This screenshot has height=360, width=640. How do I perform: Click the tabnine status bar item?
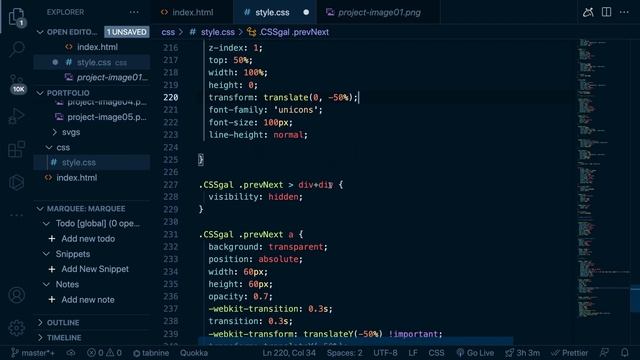[x=151, y=353]
